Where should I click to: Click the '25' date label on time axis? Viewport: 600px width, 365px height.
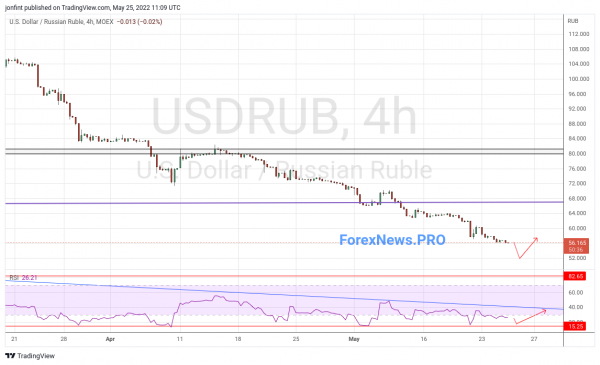click(x=296, y=339)
